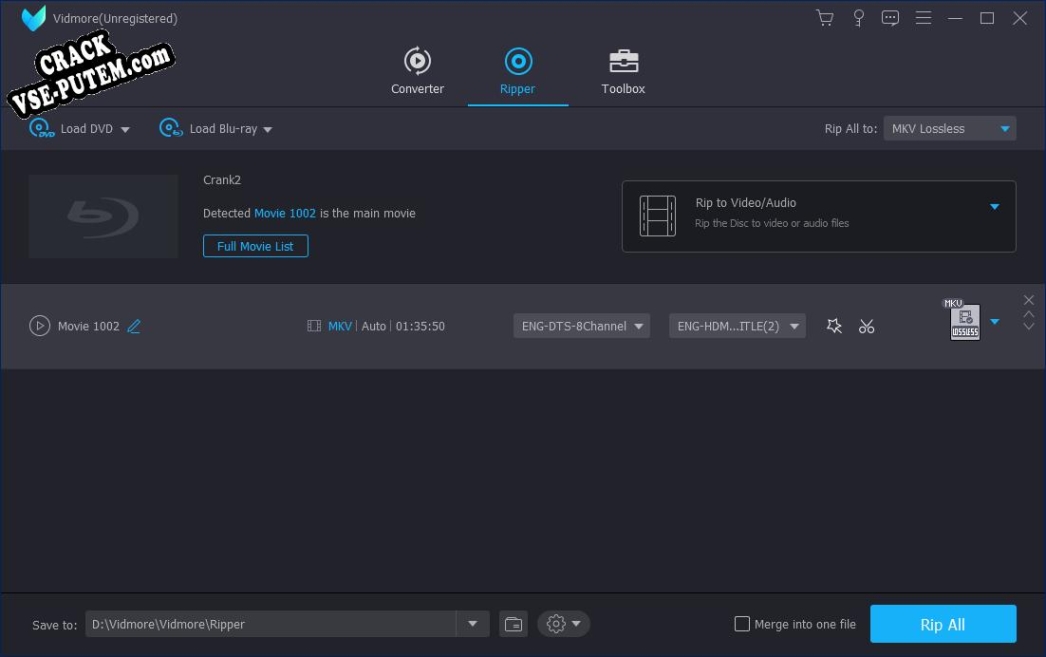Click the Load DVD disc icon
This screenshot has height=657, width=1046.
pyautogui.click(x=41, y=127)
